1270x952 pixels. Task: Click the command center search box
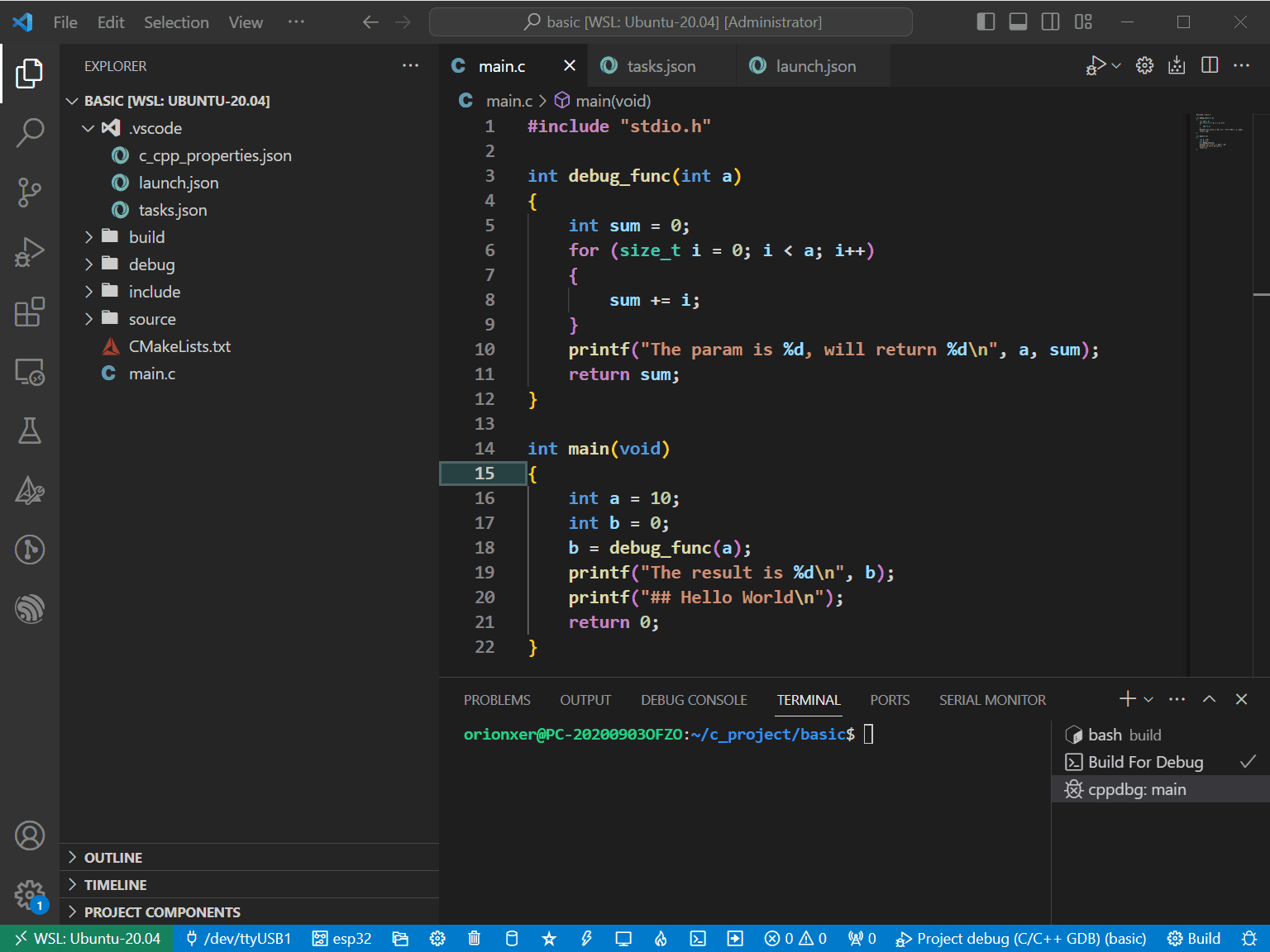click(x=671, y=22)
